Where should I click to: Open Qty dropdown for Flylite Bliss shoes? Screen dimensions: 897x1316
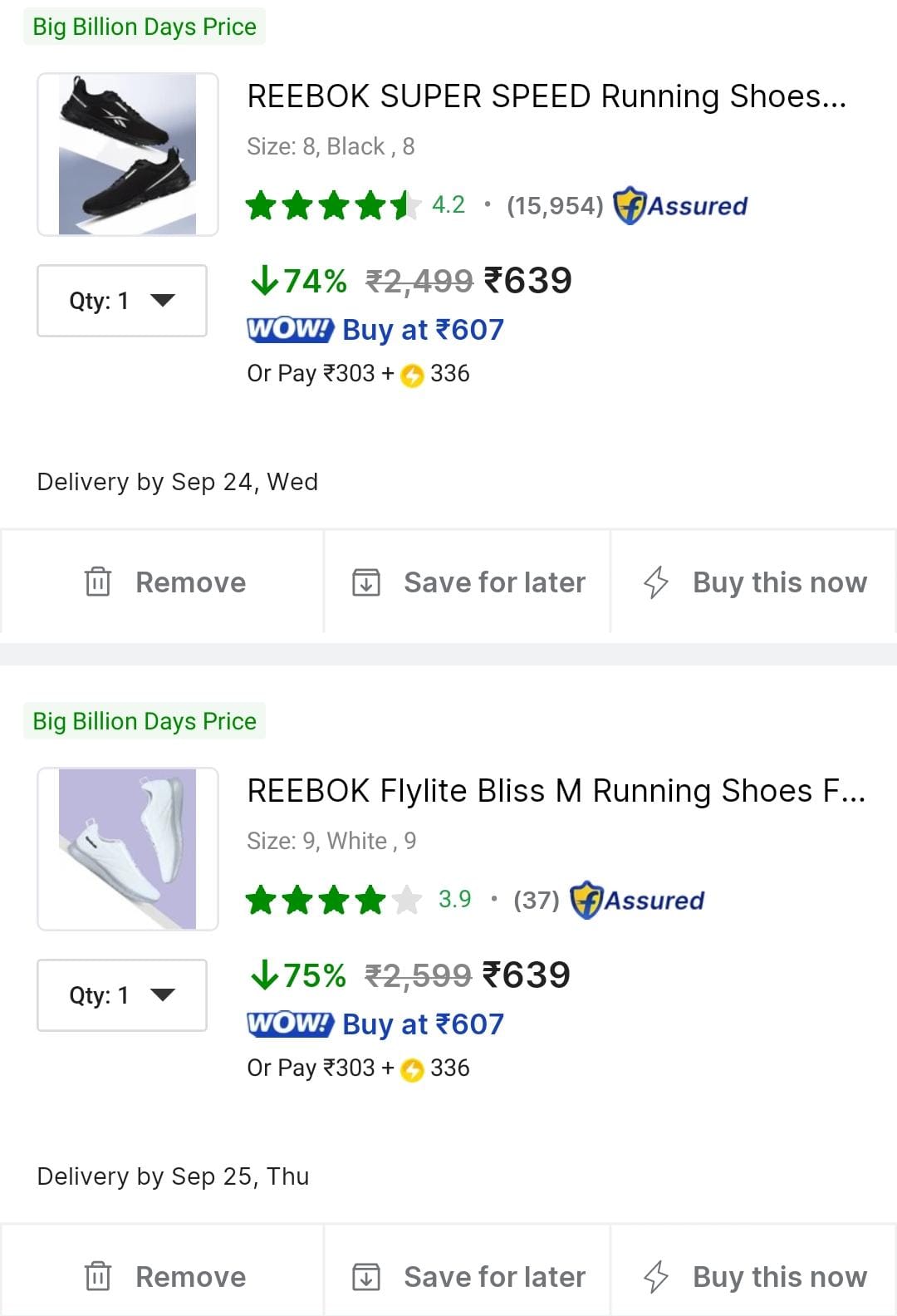(x=122, y=995)
